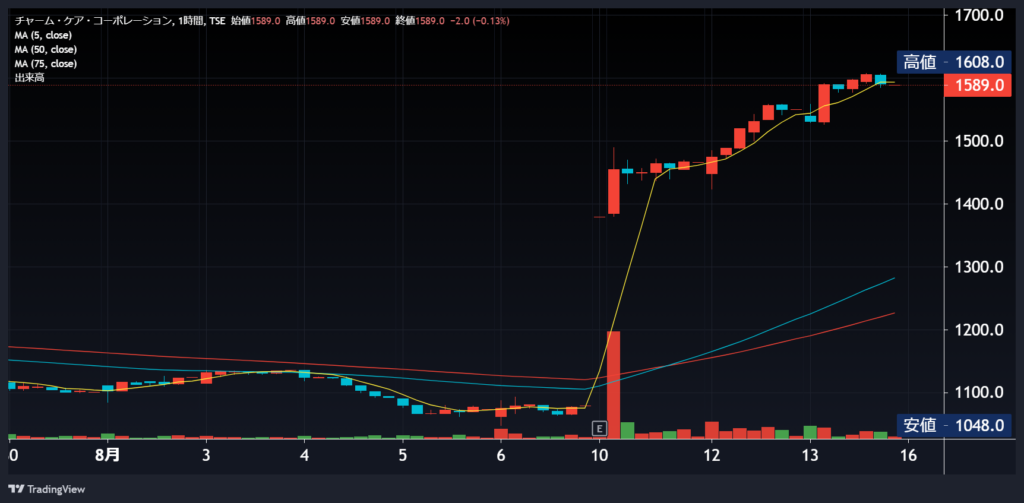Click the チャーム・ケア・コーポレーション symbol title
Viewport: 1024px width, 503px height.
(94, 21)
